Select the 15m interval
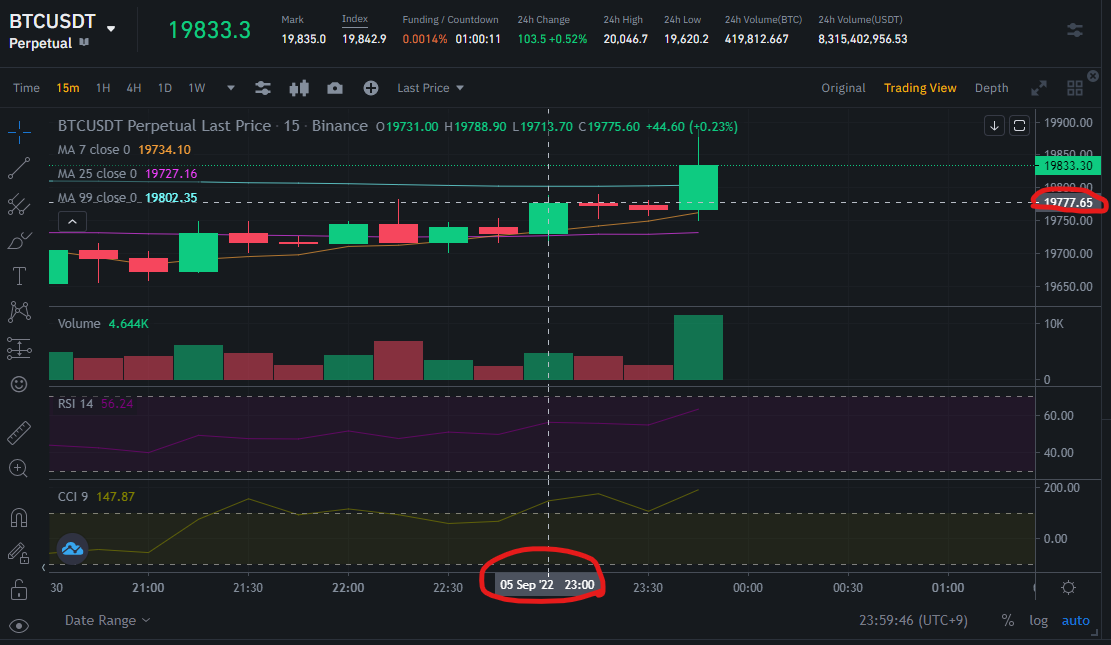The image size is (1111, 645). (67, 88)
